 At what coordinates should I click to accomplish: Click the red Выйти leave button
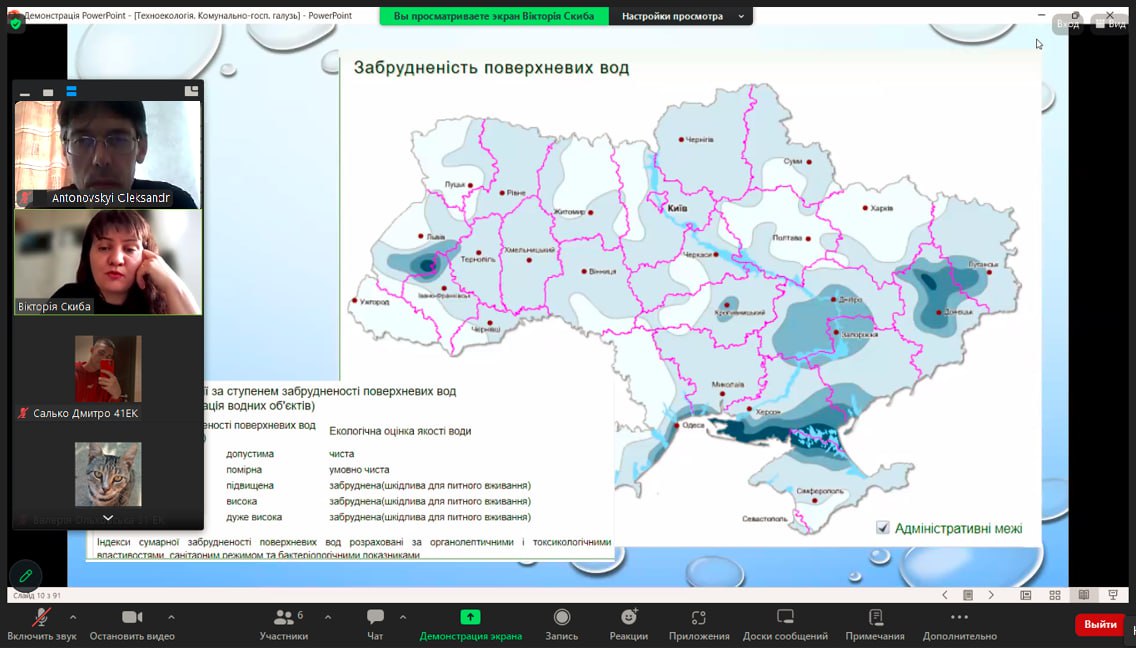click(1100, 624)
